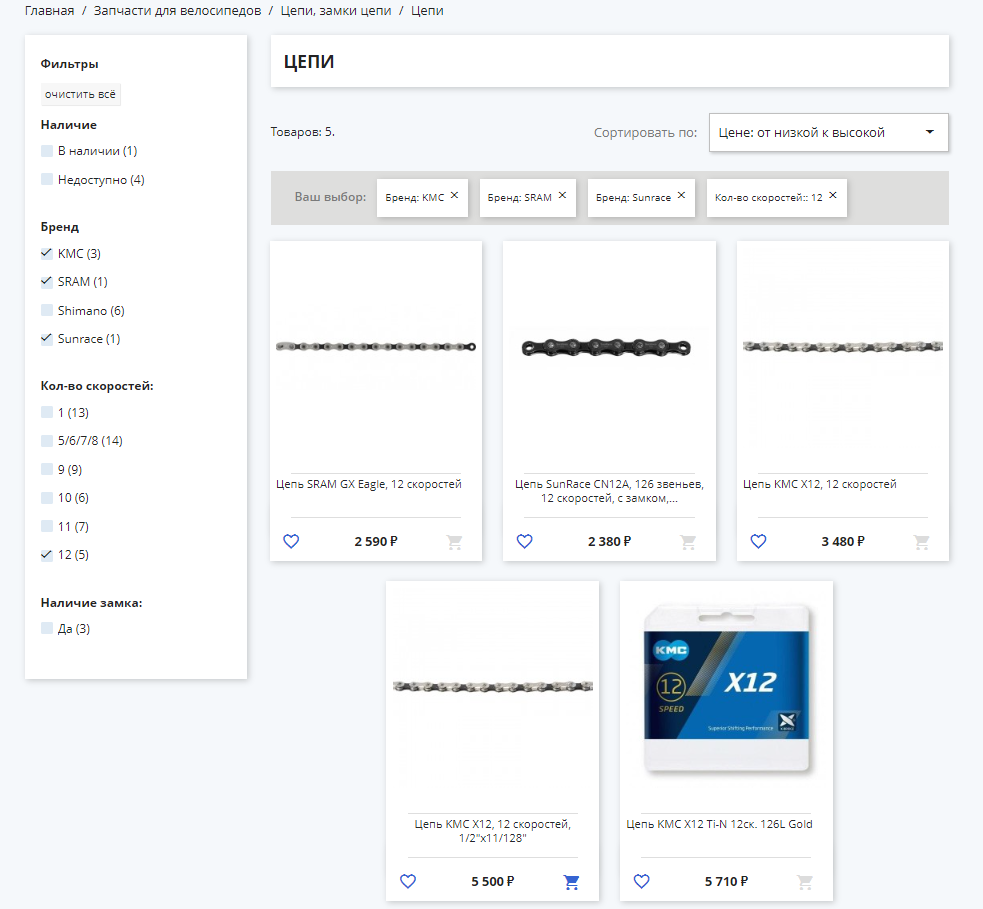Check the 9 (9) speed filter

[x=46, y=470]
